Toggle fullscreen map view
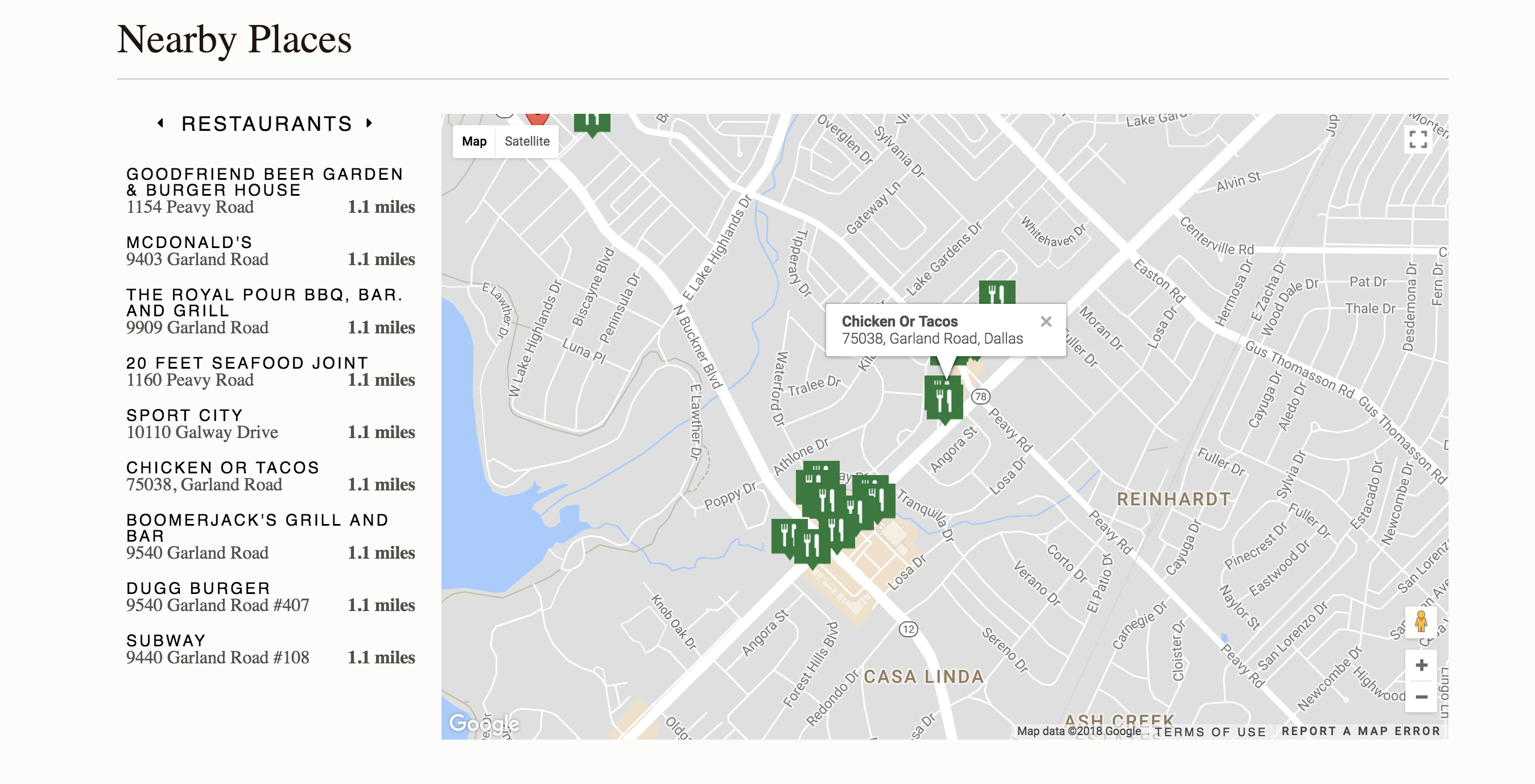1535x784 pixels. [x=1418, y=139]
